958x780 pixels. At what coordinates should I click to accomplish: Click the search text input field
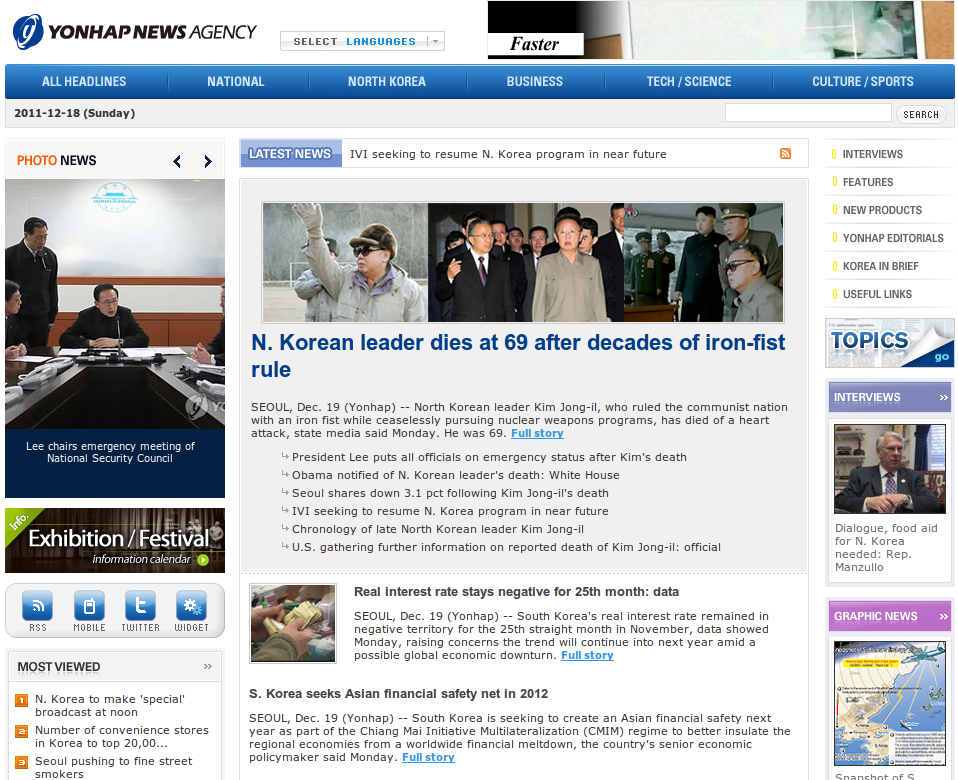(x=807, y=114)
